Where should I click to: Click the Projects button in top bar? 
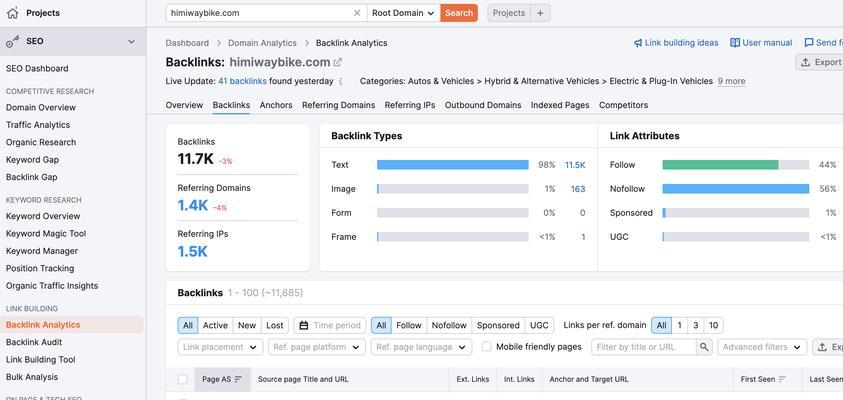click(x=509, y=13)
